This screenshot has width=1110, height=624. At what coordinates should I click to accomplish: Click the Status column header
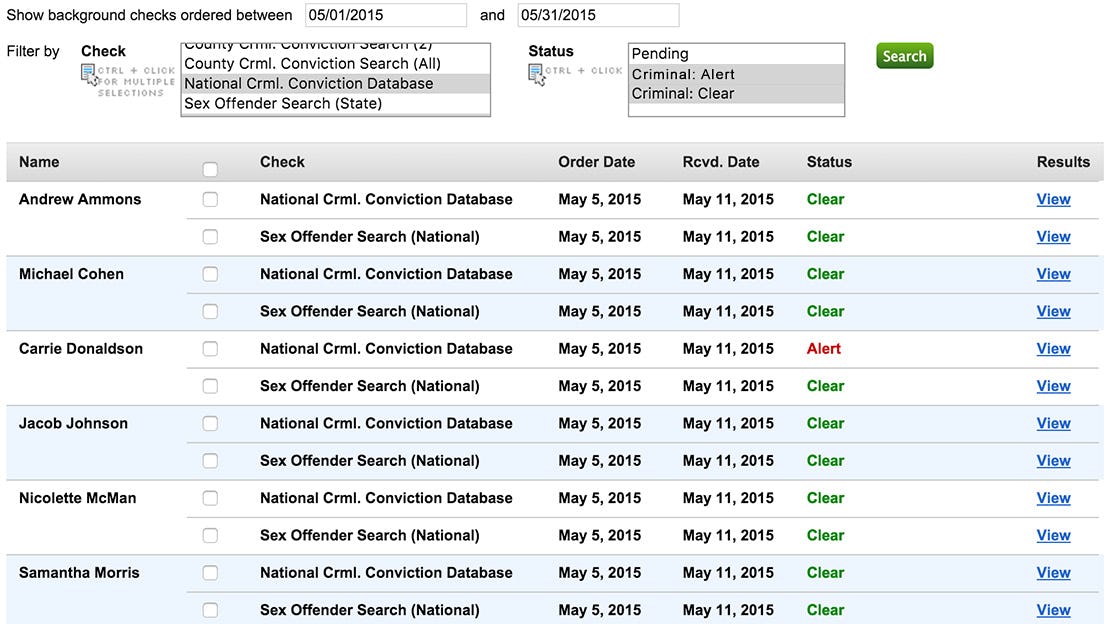point(829,162)
